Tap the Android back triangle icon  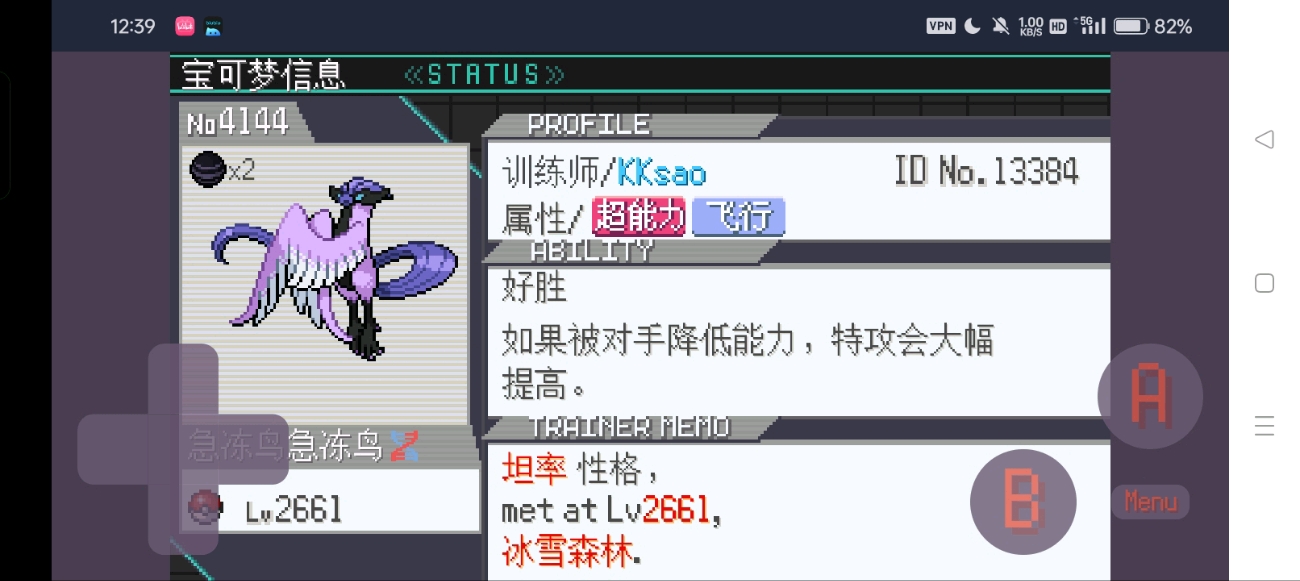pos(1264,139)
